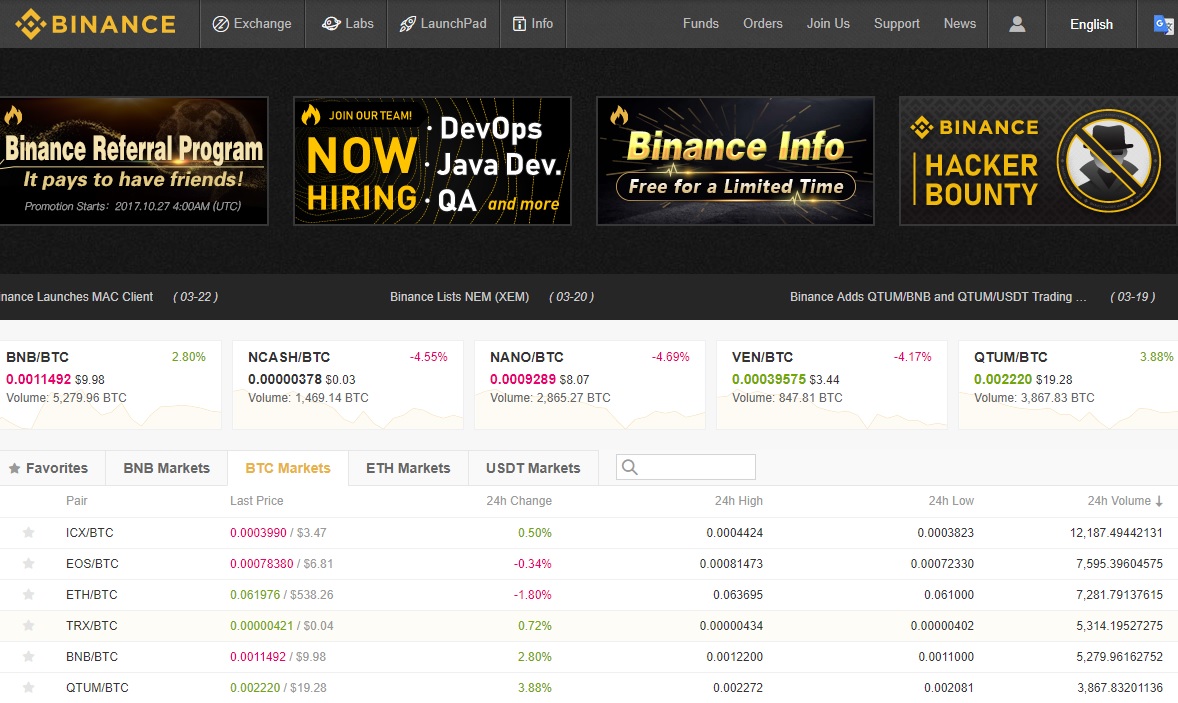Click the ETH 24h low 0.061000
The width and height of the screenshot is (1178, 703).
point(949,594)
